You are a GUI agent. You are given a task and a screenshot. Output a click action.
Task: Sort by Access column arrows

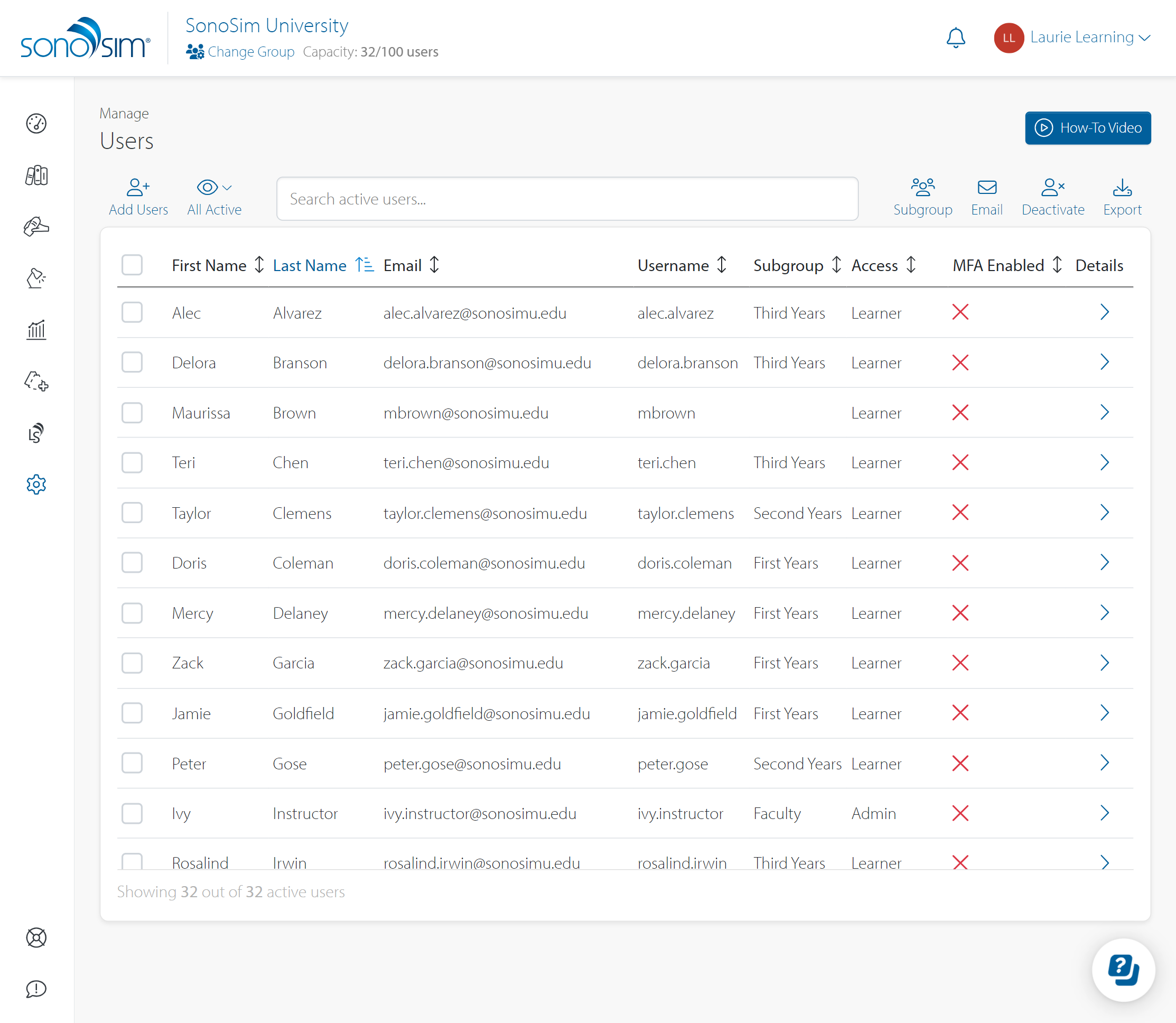pyautogui.click(x=911, y=265)
